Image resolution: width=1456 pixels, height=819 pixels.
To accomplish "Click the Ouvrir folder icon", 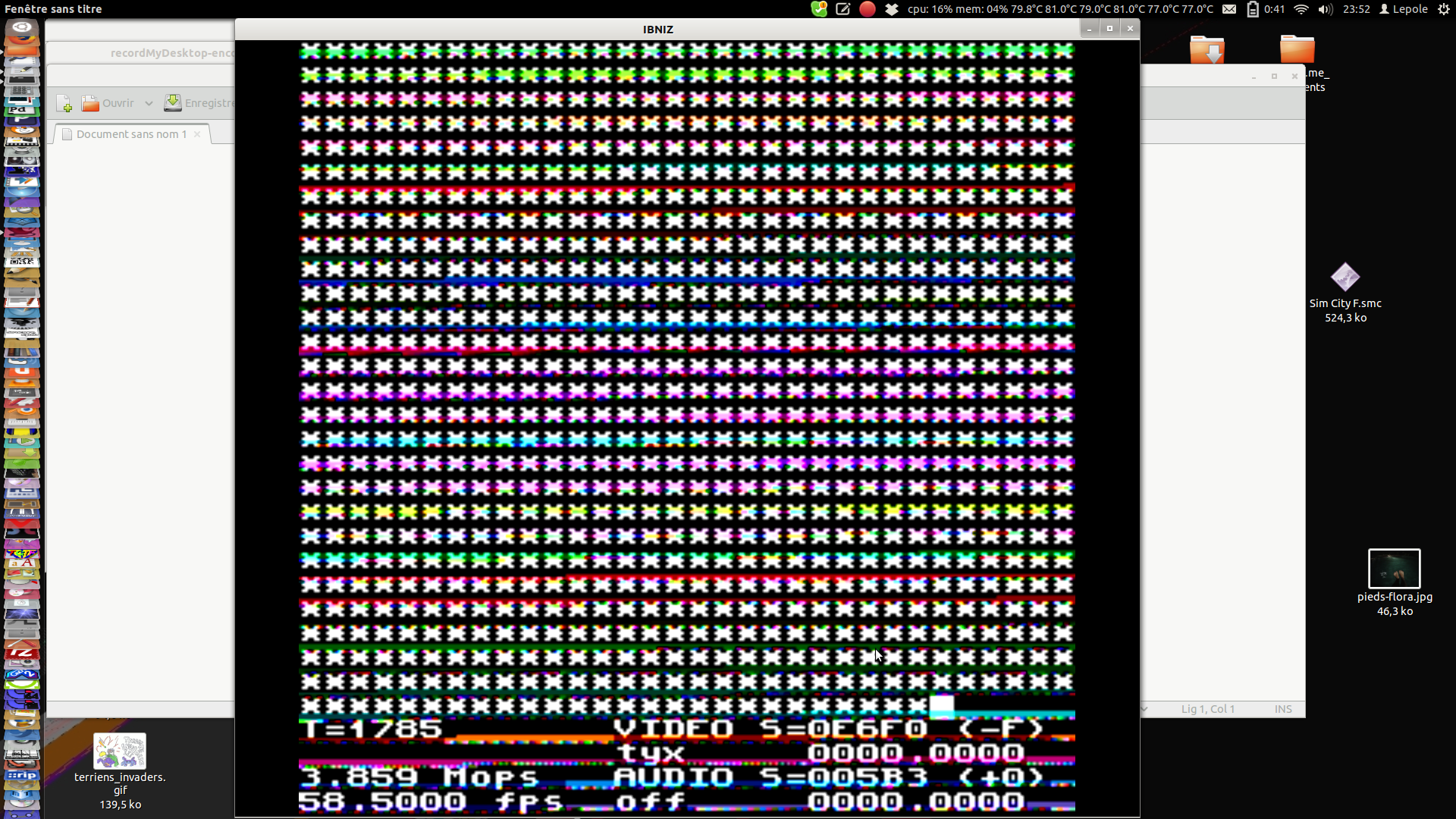I will pyautogui.click(x=90, y=103).
